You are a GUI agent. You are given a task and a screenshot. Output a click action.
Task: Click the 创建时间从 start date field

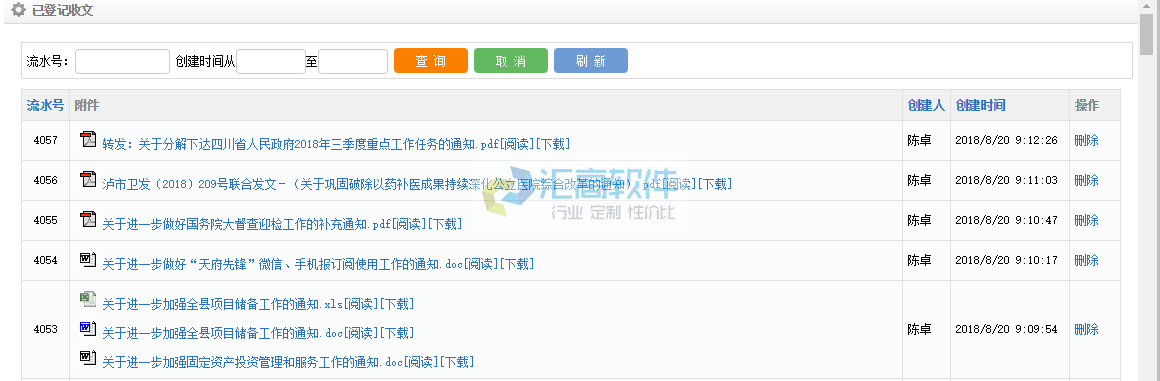point(271,61)
